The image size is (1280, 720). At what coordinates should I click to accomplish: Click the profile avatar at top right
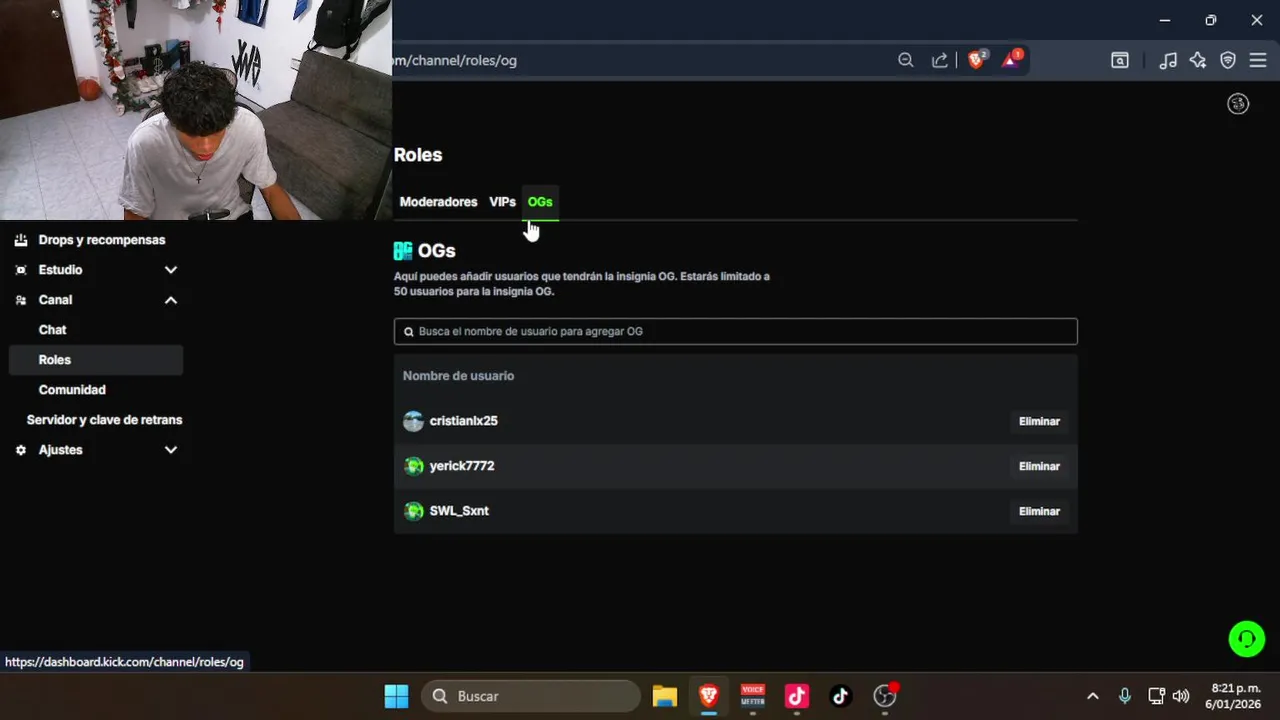tap(1238, 104)
